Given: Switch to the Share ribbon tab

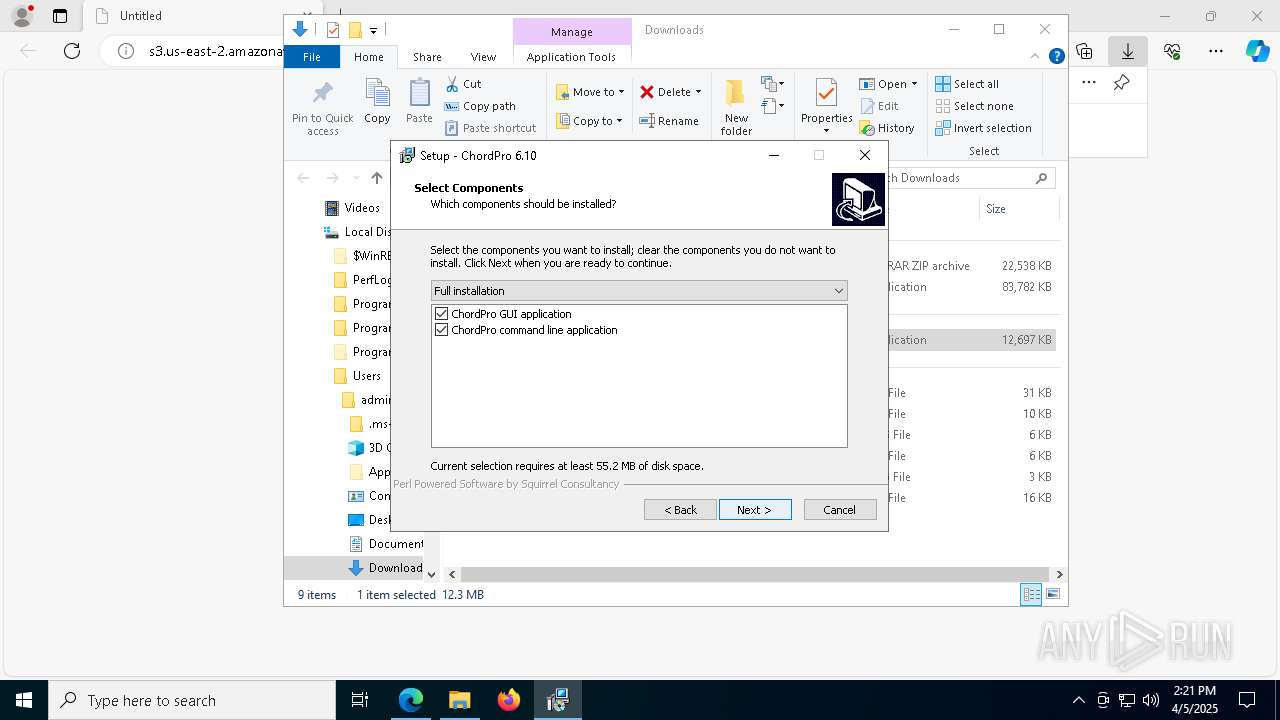Looking at the screenshot, I should pyautogui.click(x=427, y=57).
